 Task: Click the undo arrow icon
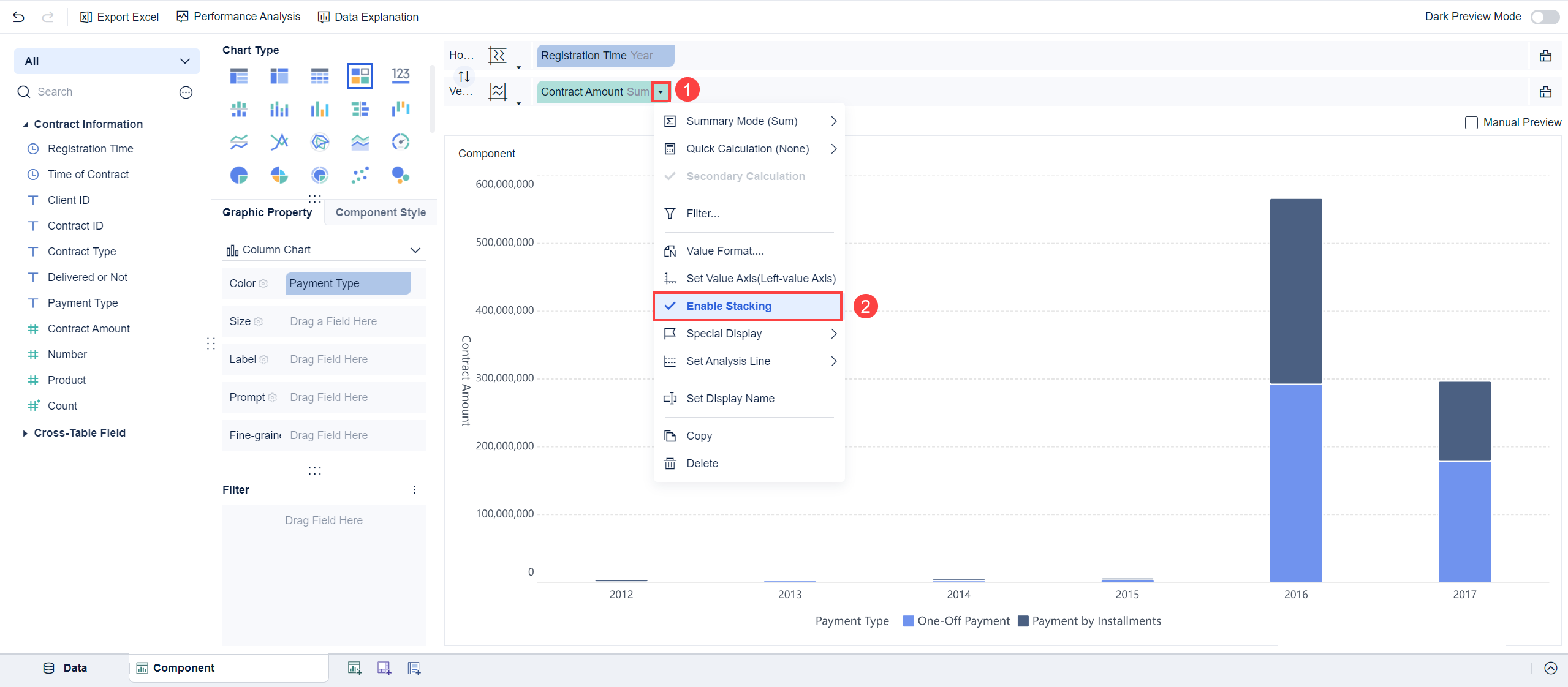(18, 17)
